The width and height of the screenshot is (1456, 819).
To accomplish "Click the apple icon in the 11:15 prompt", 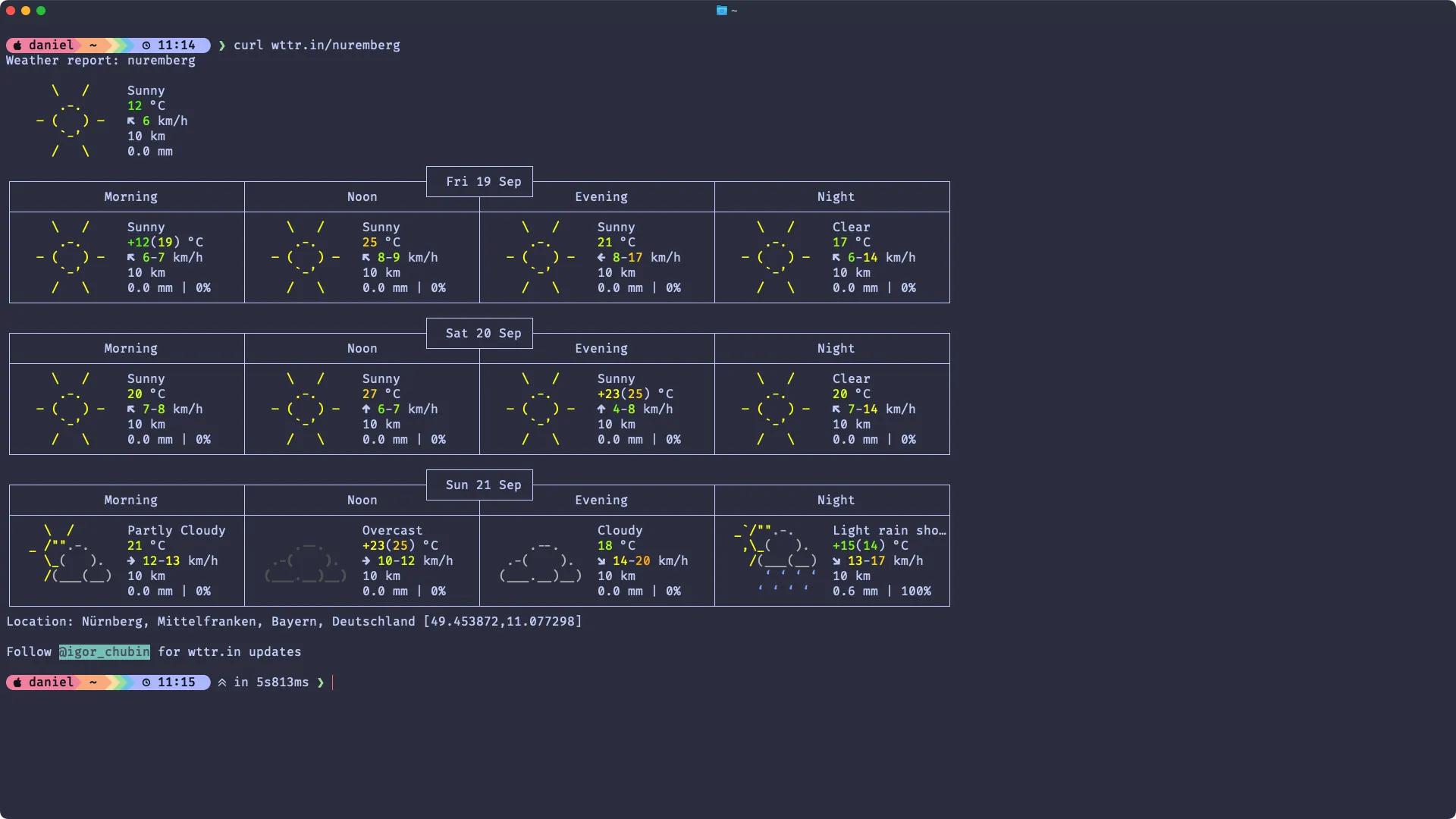I will point(17,682).
